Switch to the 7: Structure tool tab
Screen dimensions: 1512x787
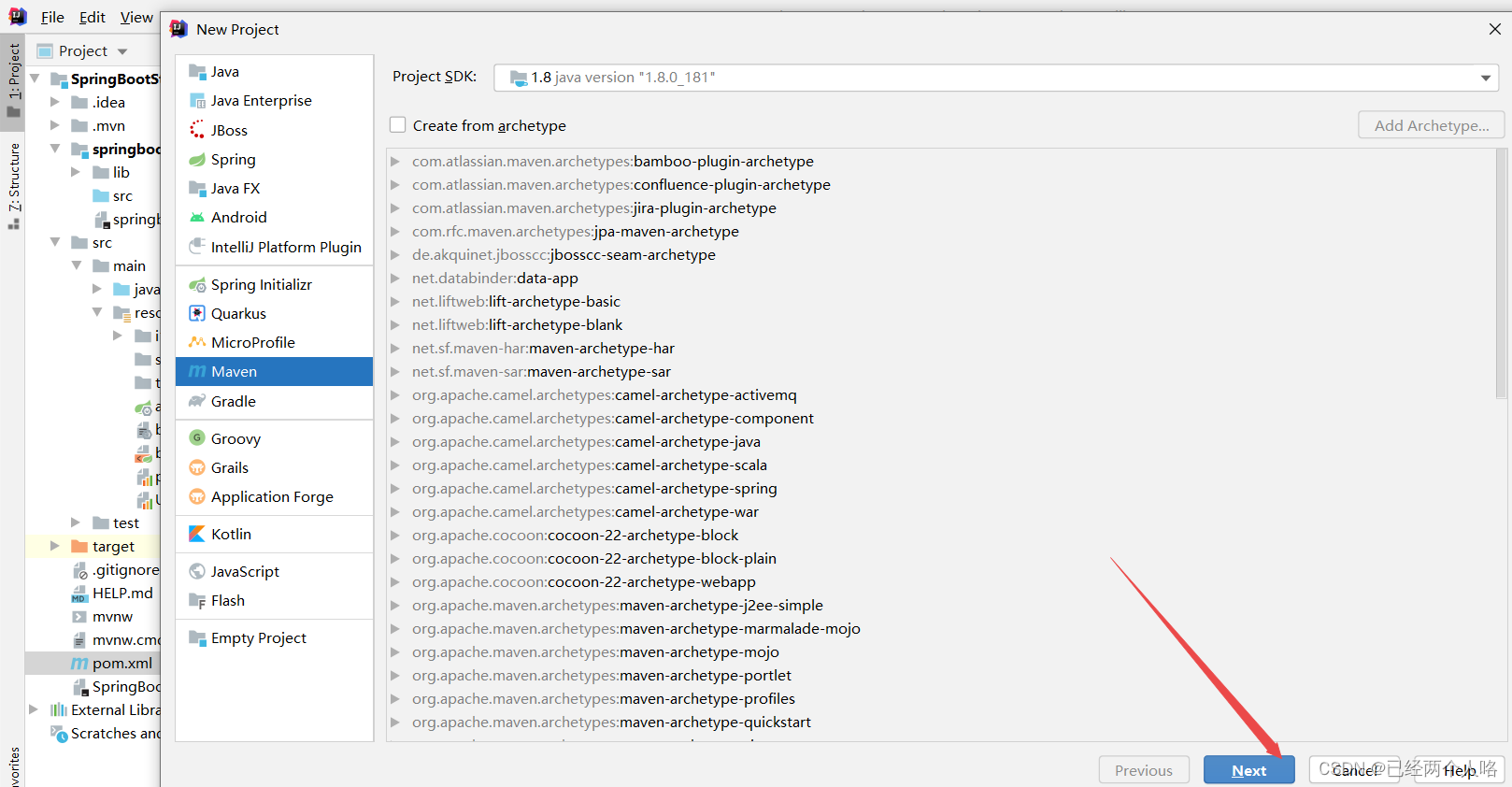pos(13,185)
